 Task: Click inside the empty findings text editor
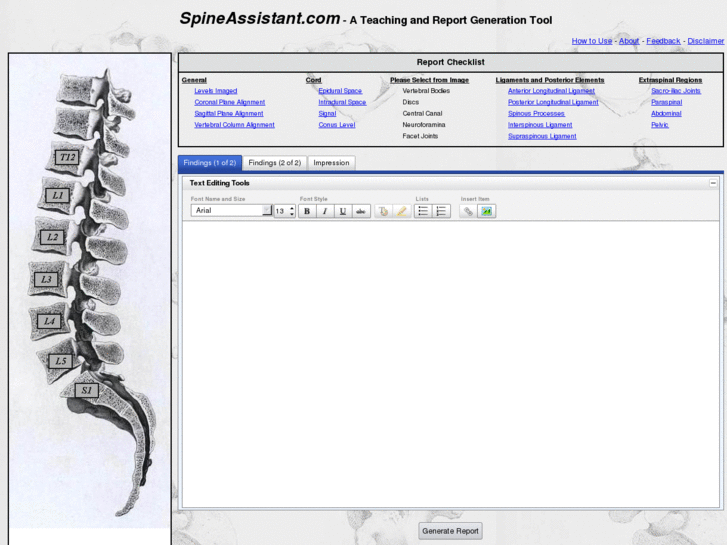[x=451, y=364]
